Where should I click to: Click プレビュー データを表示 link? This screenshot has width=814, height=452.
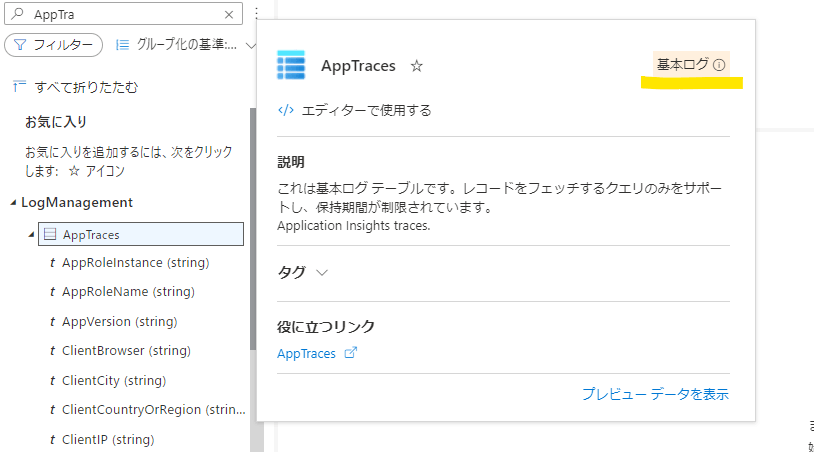pyautogui.click(x=656, y=394)
